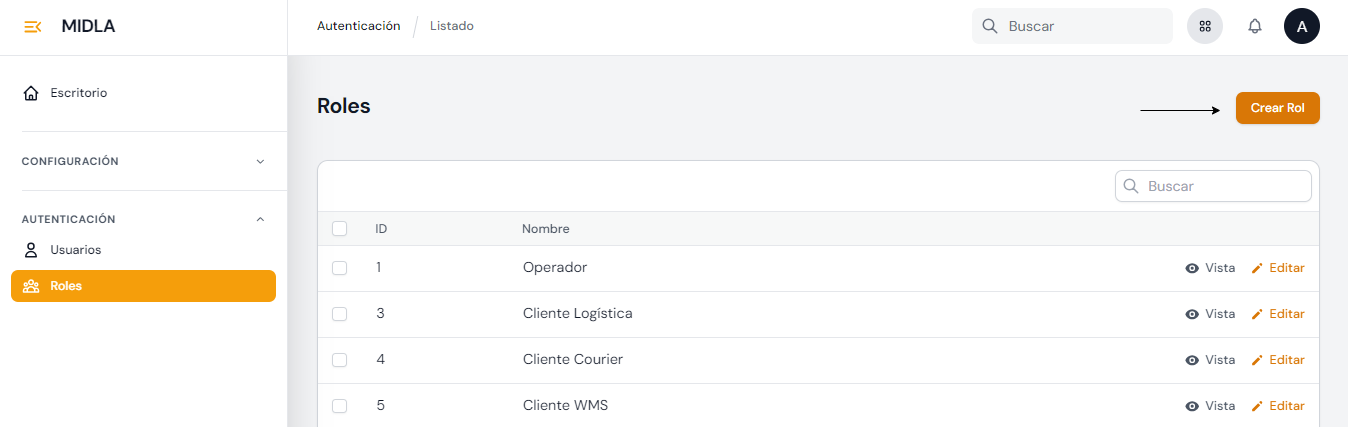
Task: Check the box for Operador row
Action: [339, 268]
